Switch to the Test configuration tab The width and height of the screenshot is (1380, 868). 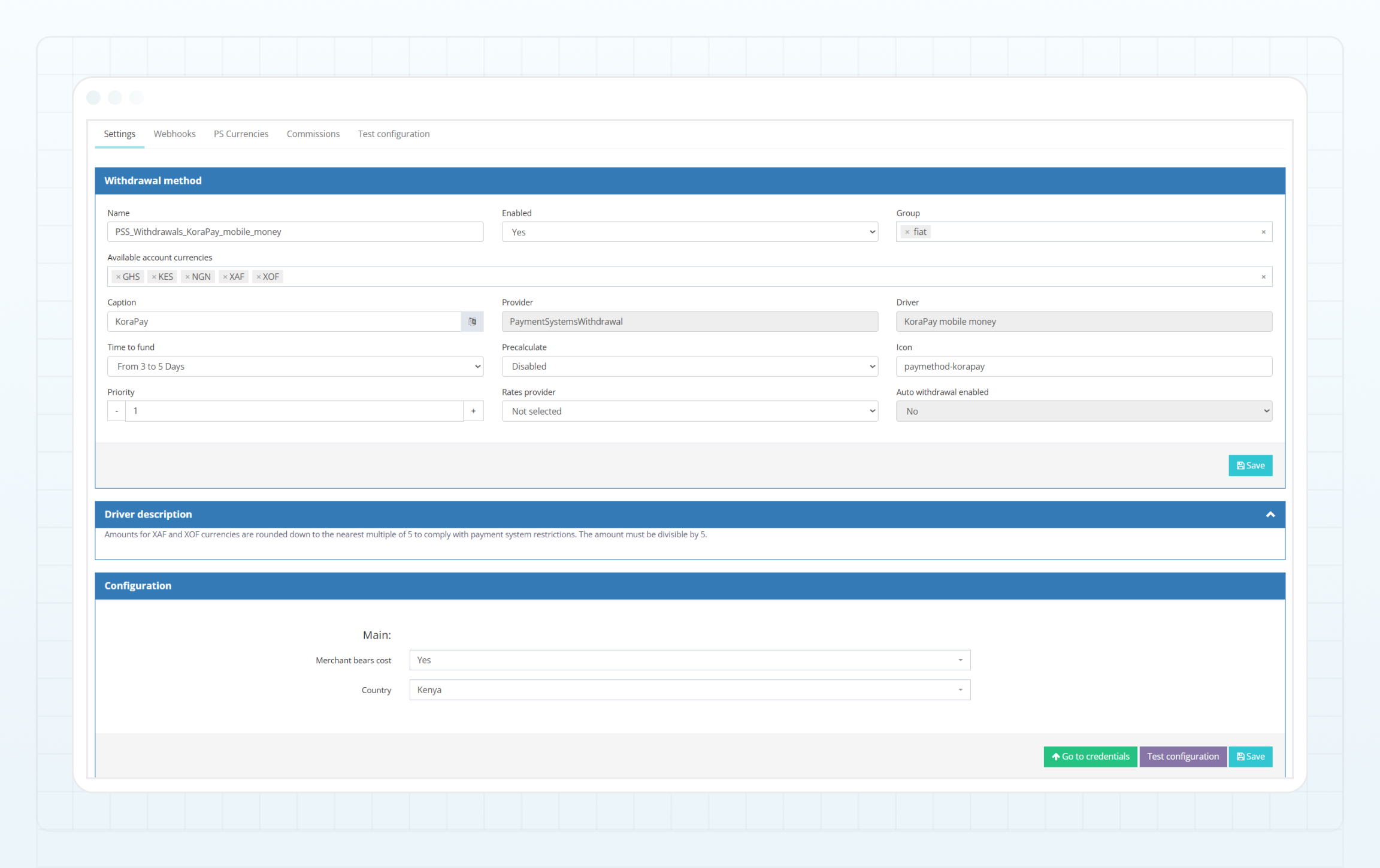coord(394,134)
